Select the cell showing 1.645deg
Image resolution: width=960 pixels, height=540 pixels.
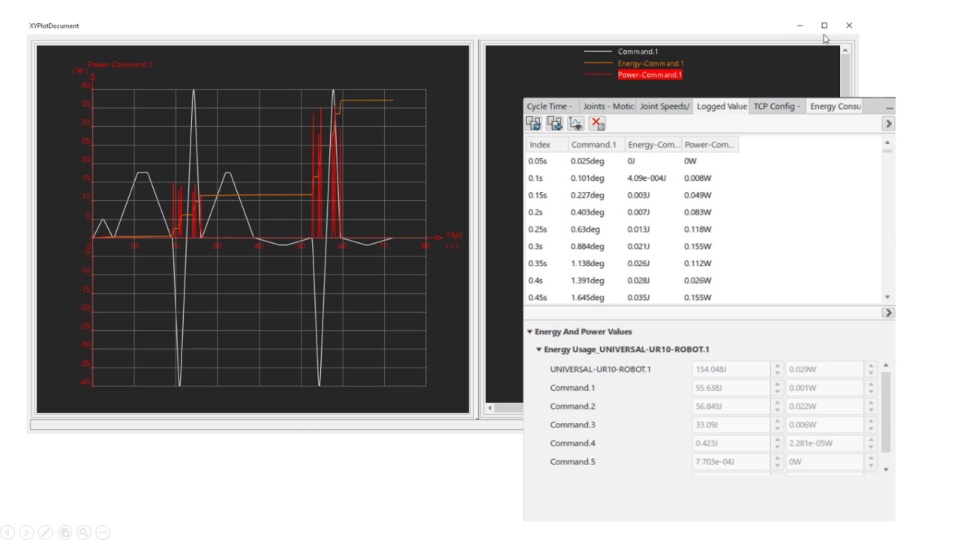(587, 298)
